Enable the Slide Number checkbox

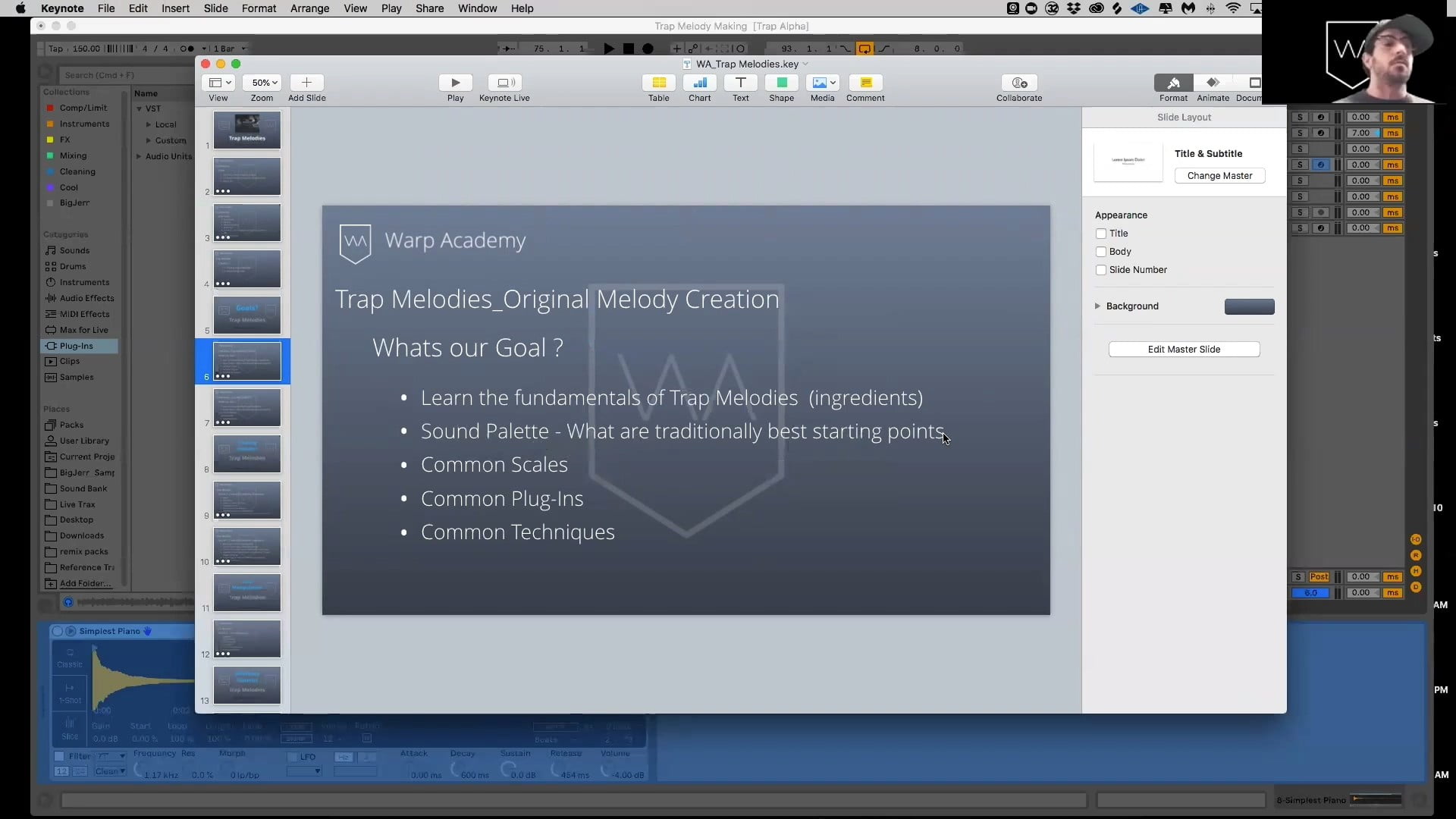(x=1100, y=270)
